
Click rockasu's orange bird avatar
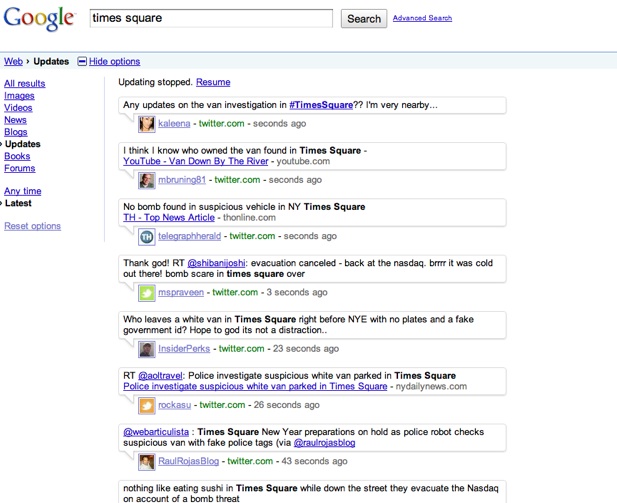pos(147,405)
